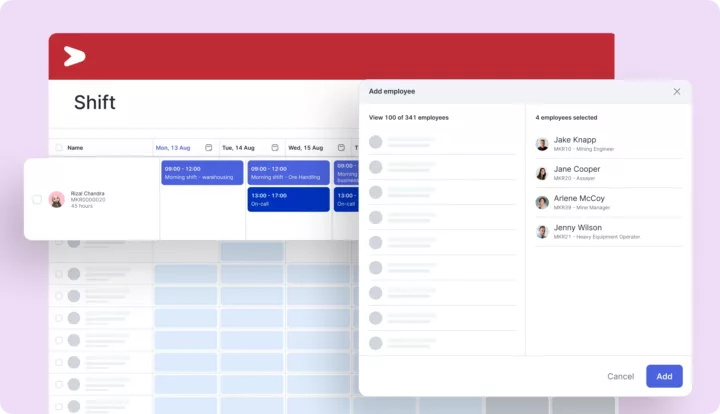Click Jake Knapp's profile photo

click(x=542, y=144)
